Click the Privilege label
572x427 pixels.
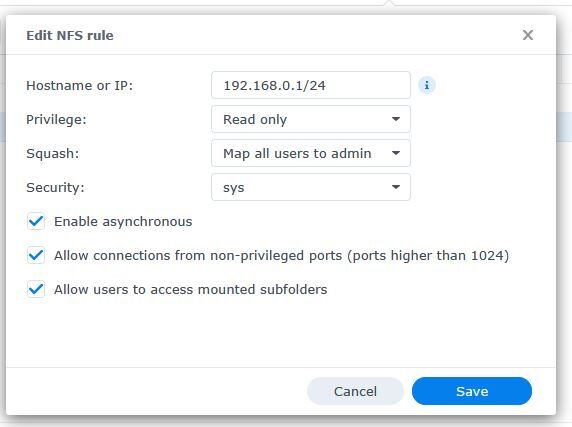point(56,120)
